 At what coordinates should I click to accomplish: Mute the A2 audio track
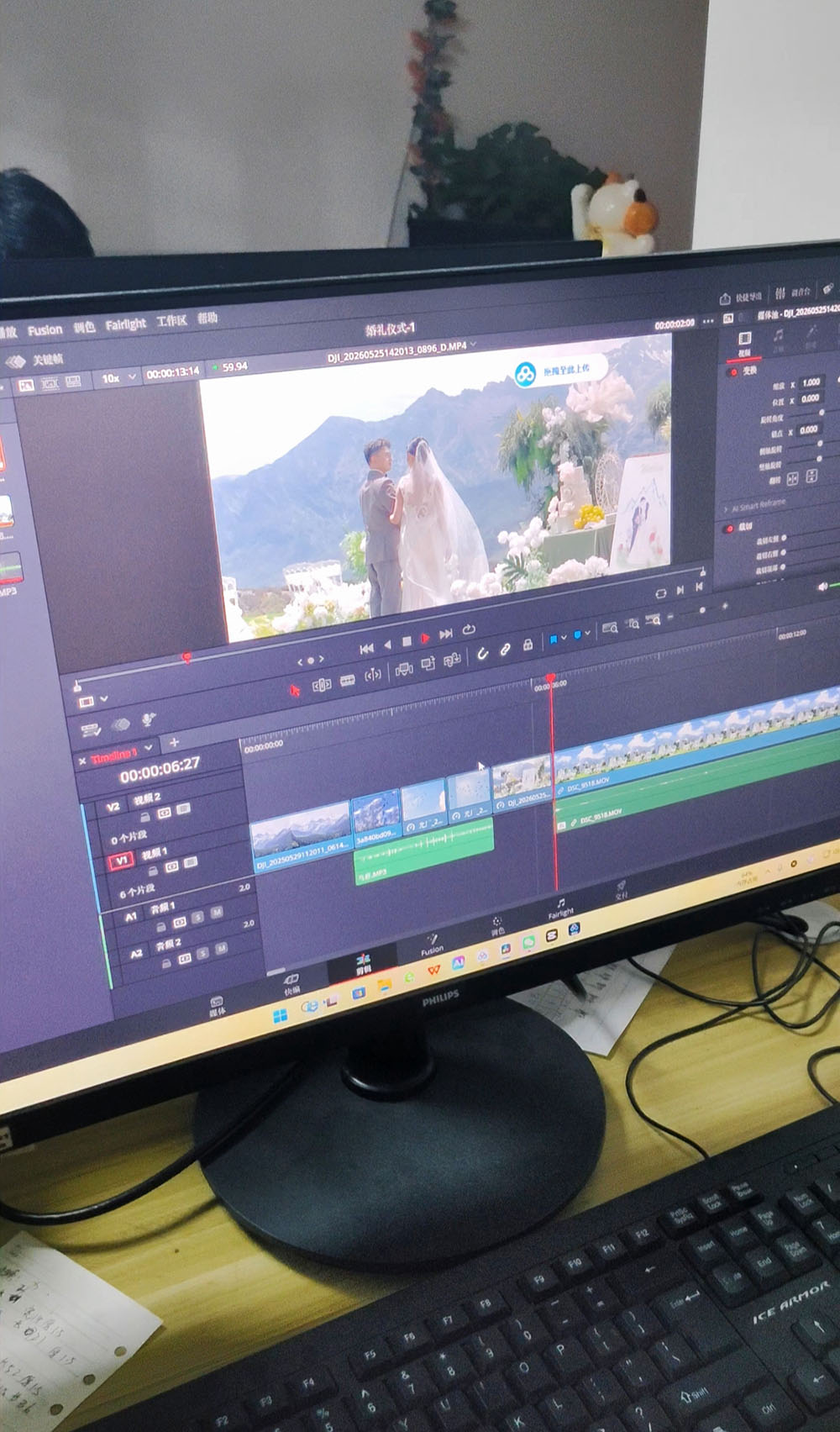tap(221, 948)
